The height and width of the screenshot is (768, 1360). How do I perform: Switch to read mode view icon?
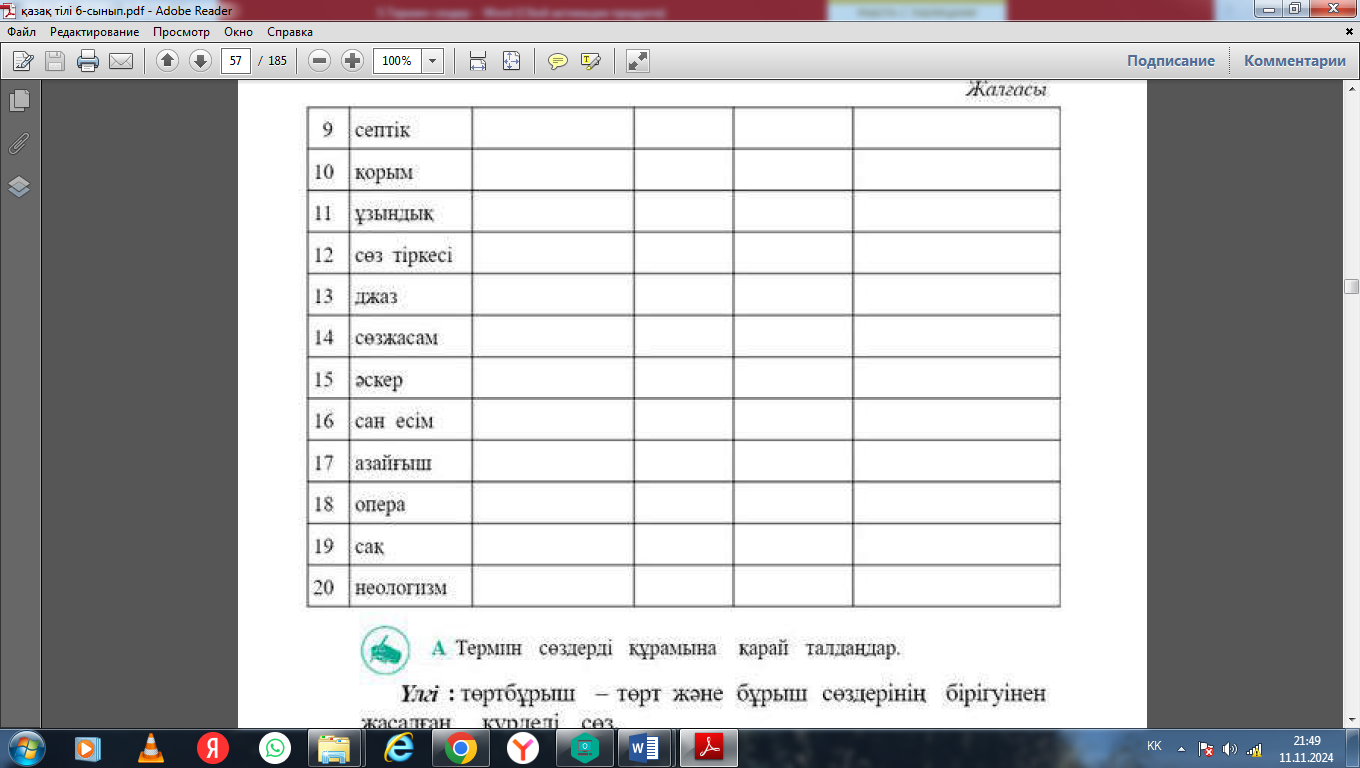[x=637, y=61]
